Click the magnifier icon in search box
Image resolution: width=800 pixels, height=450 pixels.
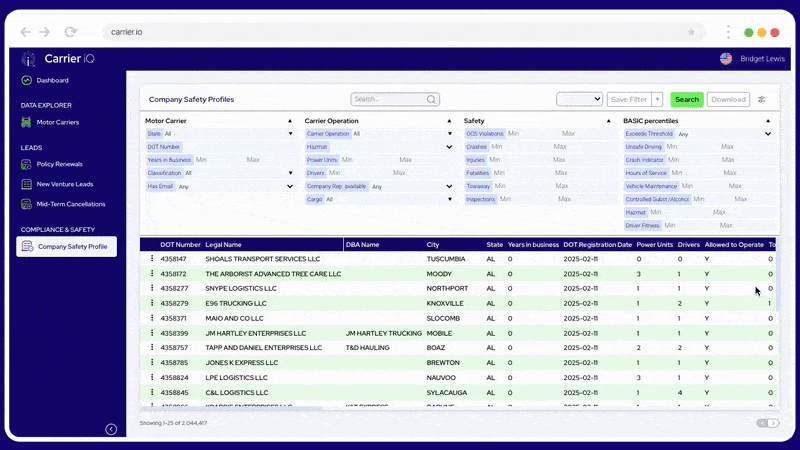431,100
